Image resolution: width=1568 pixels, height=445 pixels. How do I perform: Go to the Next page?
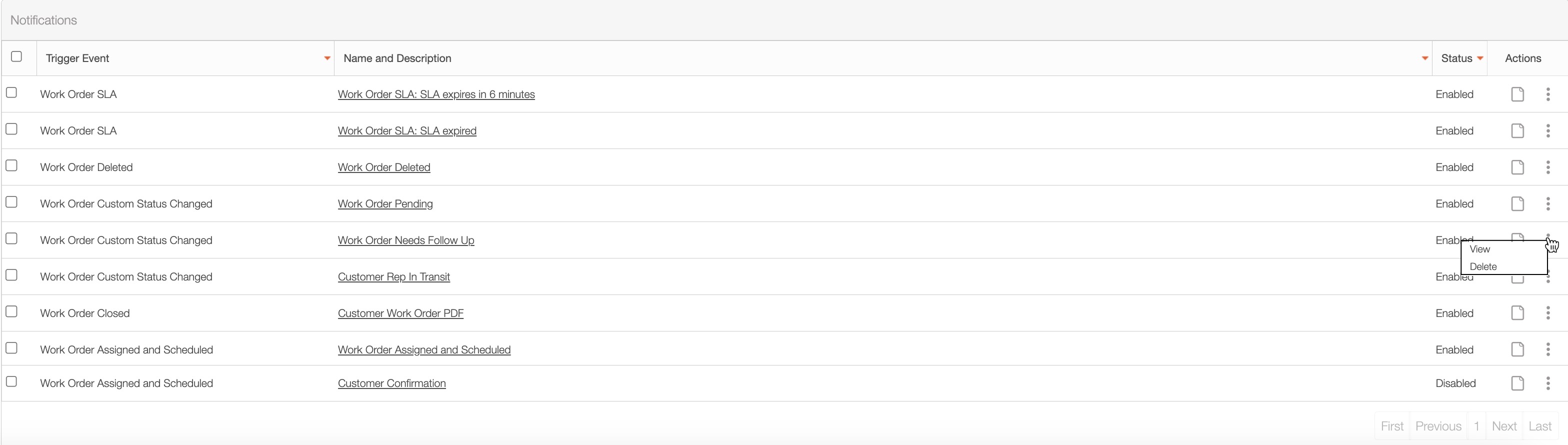pos(1503,426)
